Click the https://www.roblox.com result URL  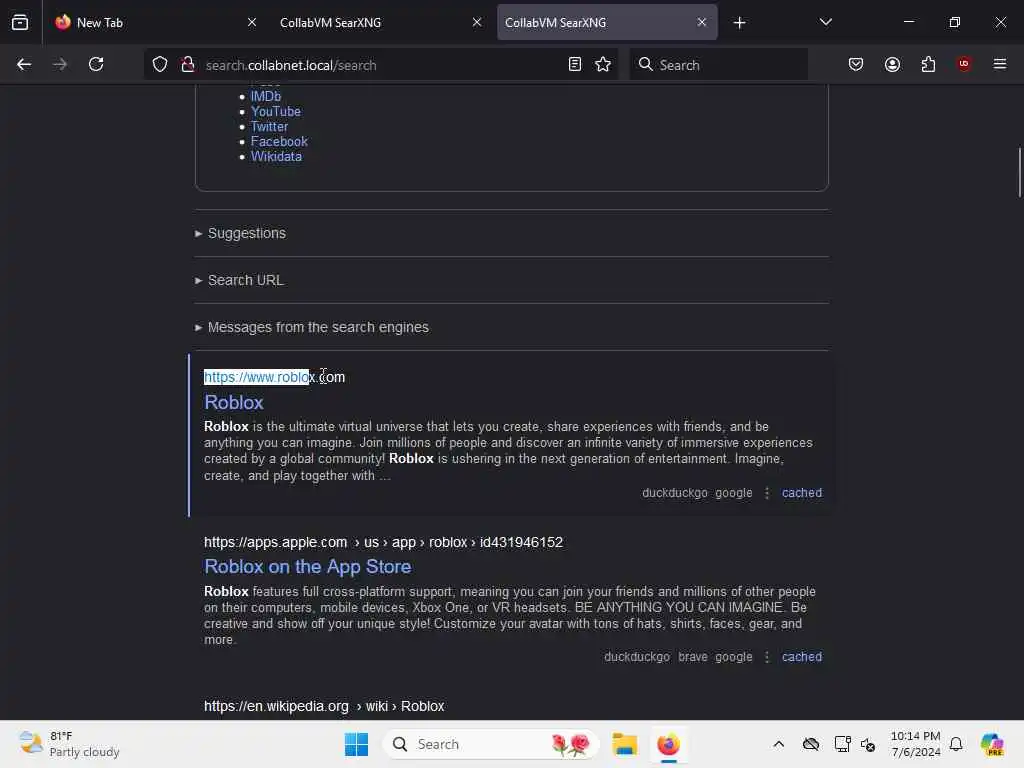point(274,377)
